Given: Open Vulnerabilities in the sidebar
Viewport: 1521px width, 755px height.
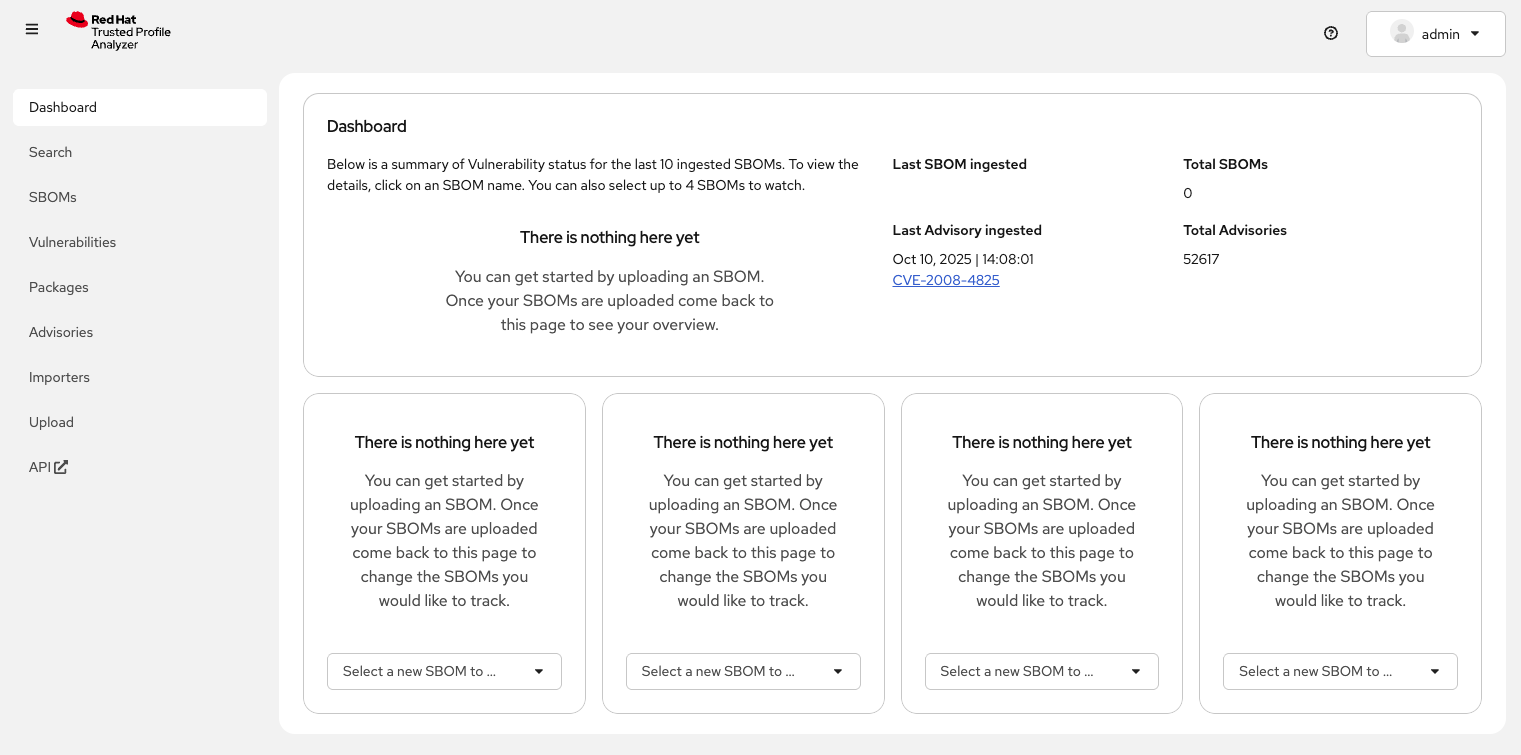Looking at the screenshot, I should 72,242.
